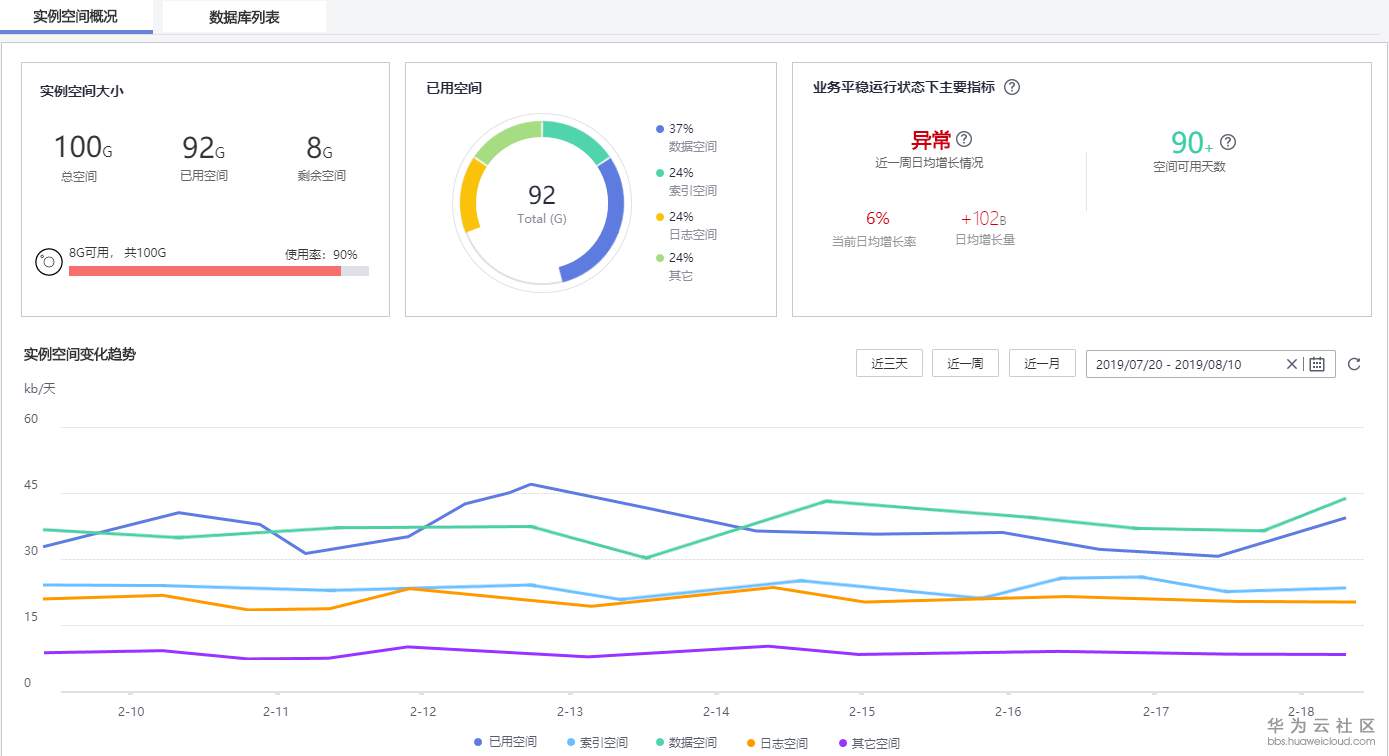Toggle the 数据空间 series in the trend chart legend

pos(686,743)
